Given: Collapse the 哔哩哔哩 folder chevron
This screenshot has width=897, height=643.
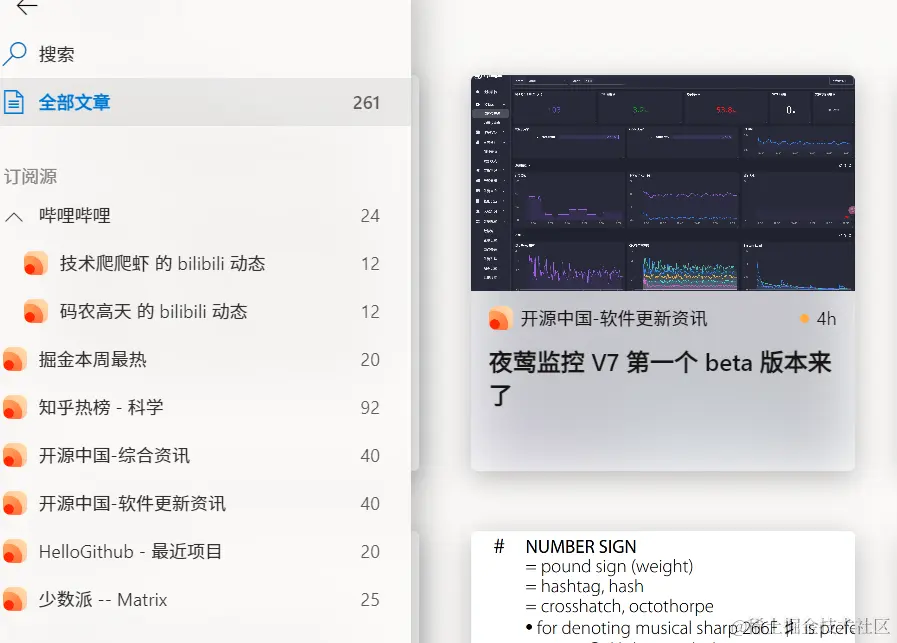Looking at the screenshot, I should tap(14, 217).
